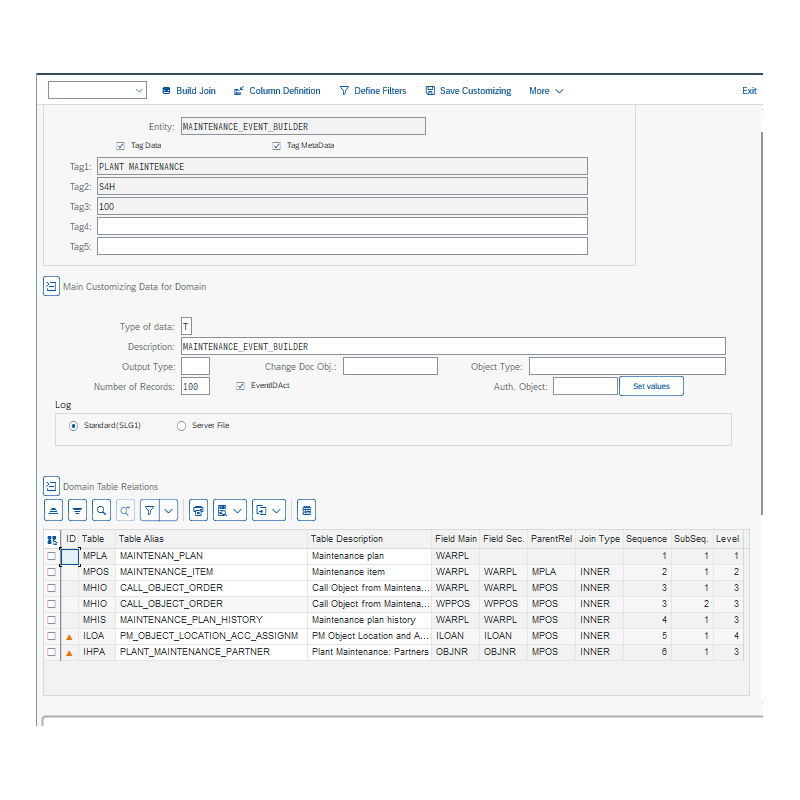This screenshot has width=800, height=800.
Task: Sort the relations table ascending
Action: coord(53,510)
